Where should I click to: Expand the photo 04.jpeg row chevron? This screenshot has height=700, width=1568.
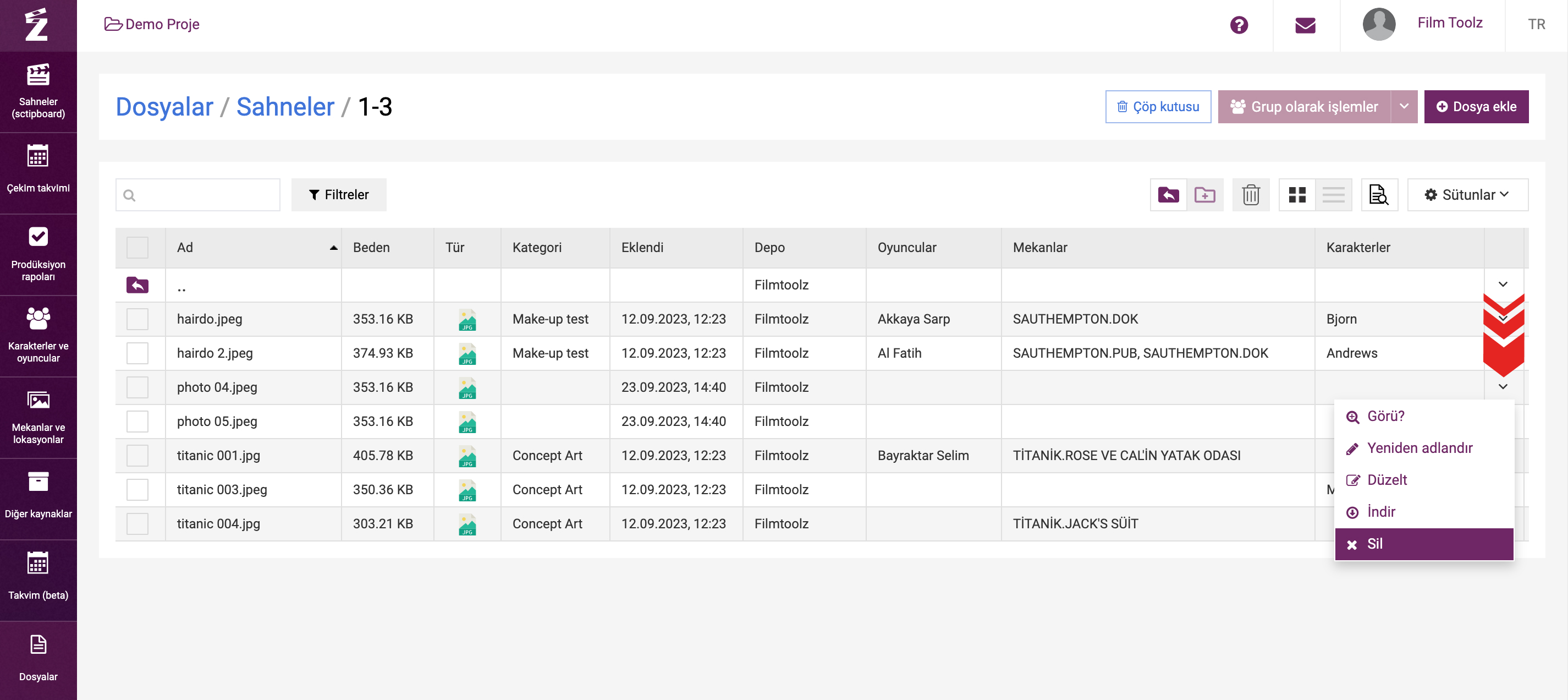click(x=1503, y=387)
